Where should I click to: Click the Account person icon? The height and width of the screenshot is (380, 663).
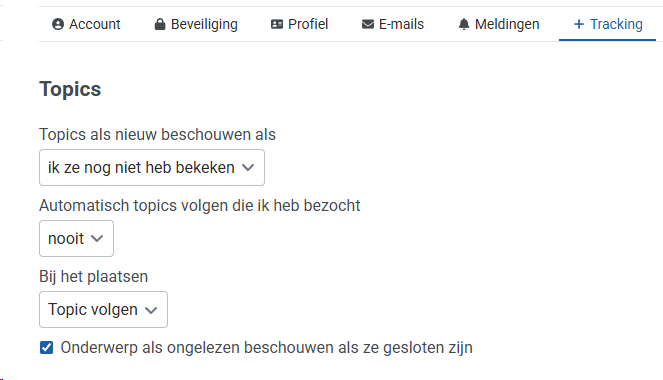[x=58, y=25]
